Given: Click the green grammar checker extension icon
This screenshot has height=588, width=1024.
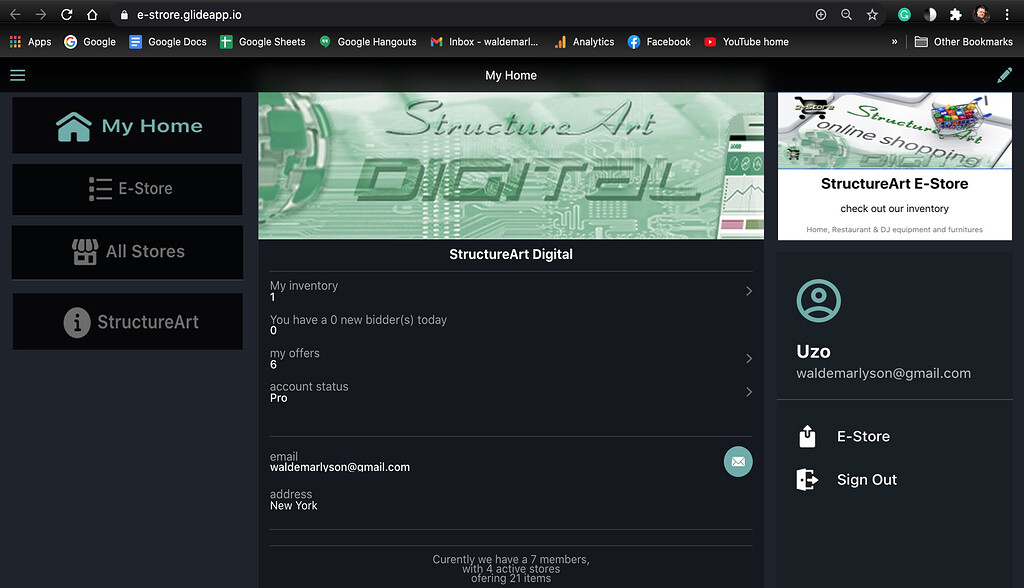Looking at the screenshot, I should coord(903,14).
